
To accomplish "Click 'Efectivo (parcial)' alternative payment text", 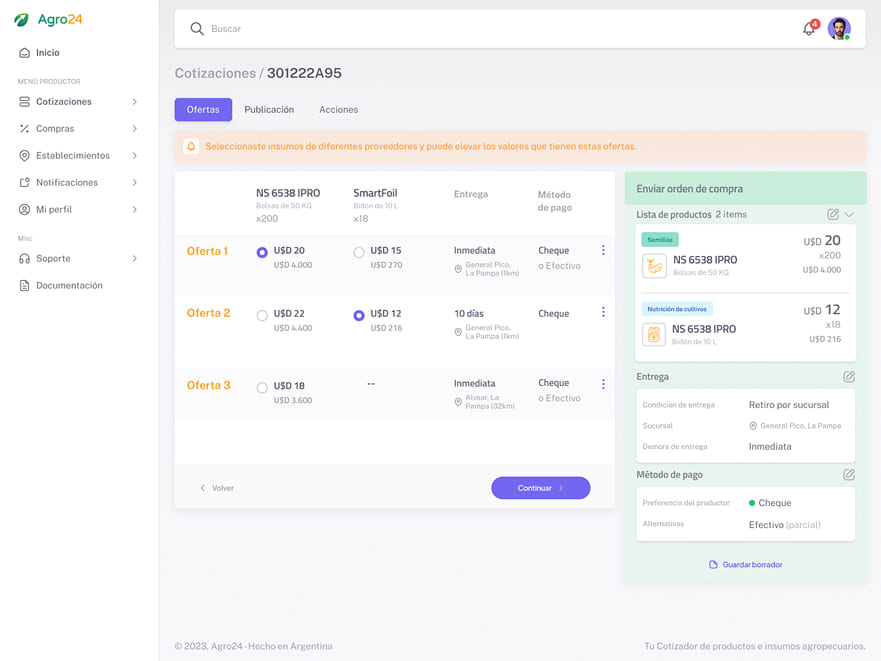I will [784, 524].
